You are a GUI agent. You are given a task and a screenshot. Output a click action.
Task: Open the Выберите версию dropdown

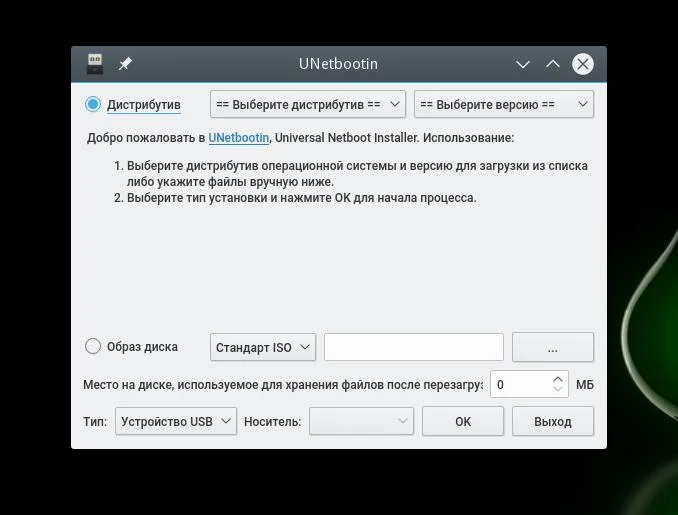tap(504, 104)
